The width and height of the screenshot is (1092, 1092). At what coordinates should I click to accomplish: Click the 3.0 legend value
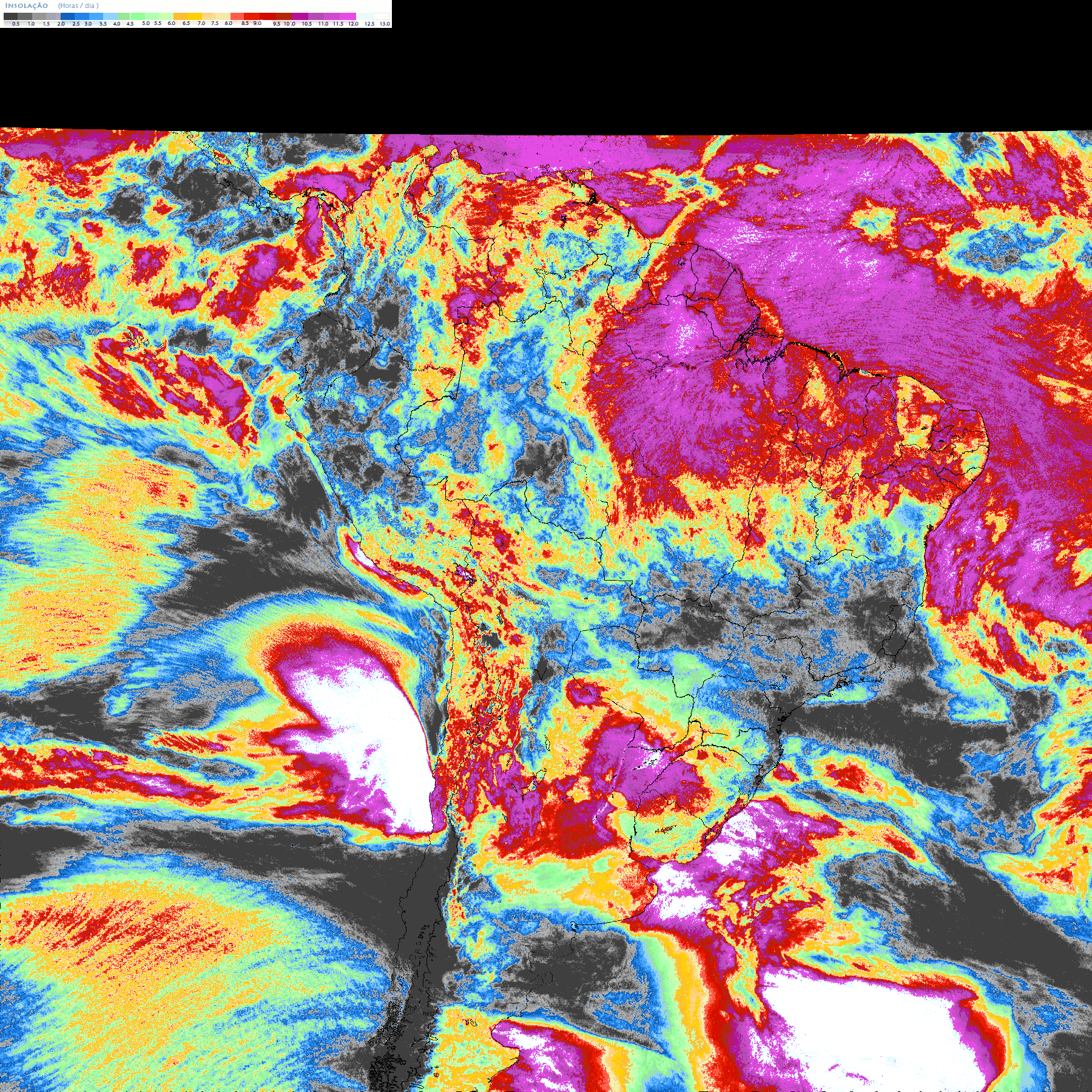pos(88,24)
